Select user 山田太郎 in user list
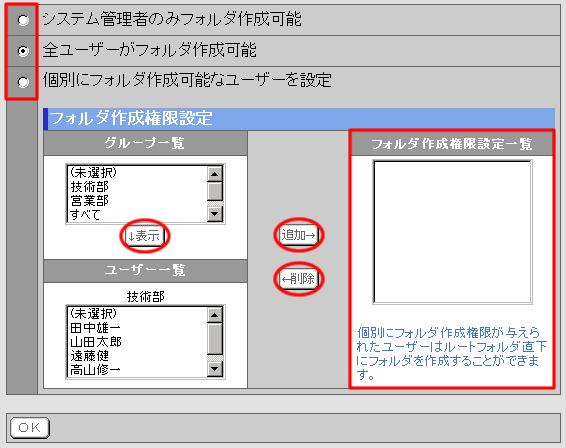566x448 pixels. [137, 342]
